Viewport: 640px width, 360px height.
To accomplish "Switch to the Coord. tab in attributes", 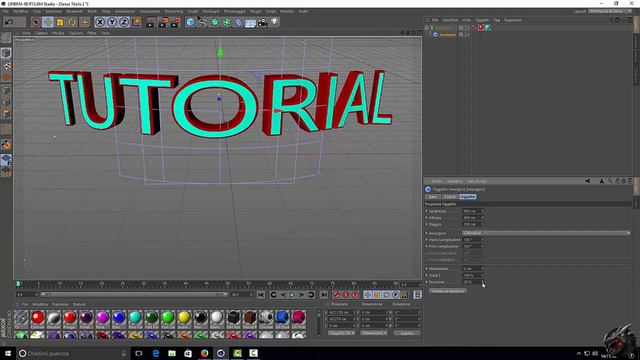I will [450, 197].
